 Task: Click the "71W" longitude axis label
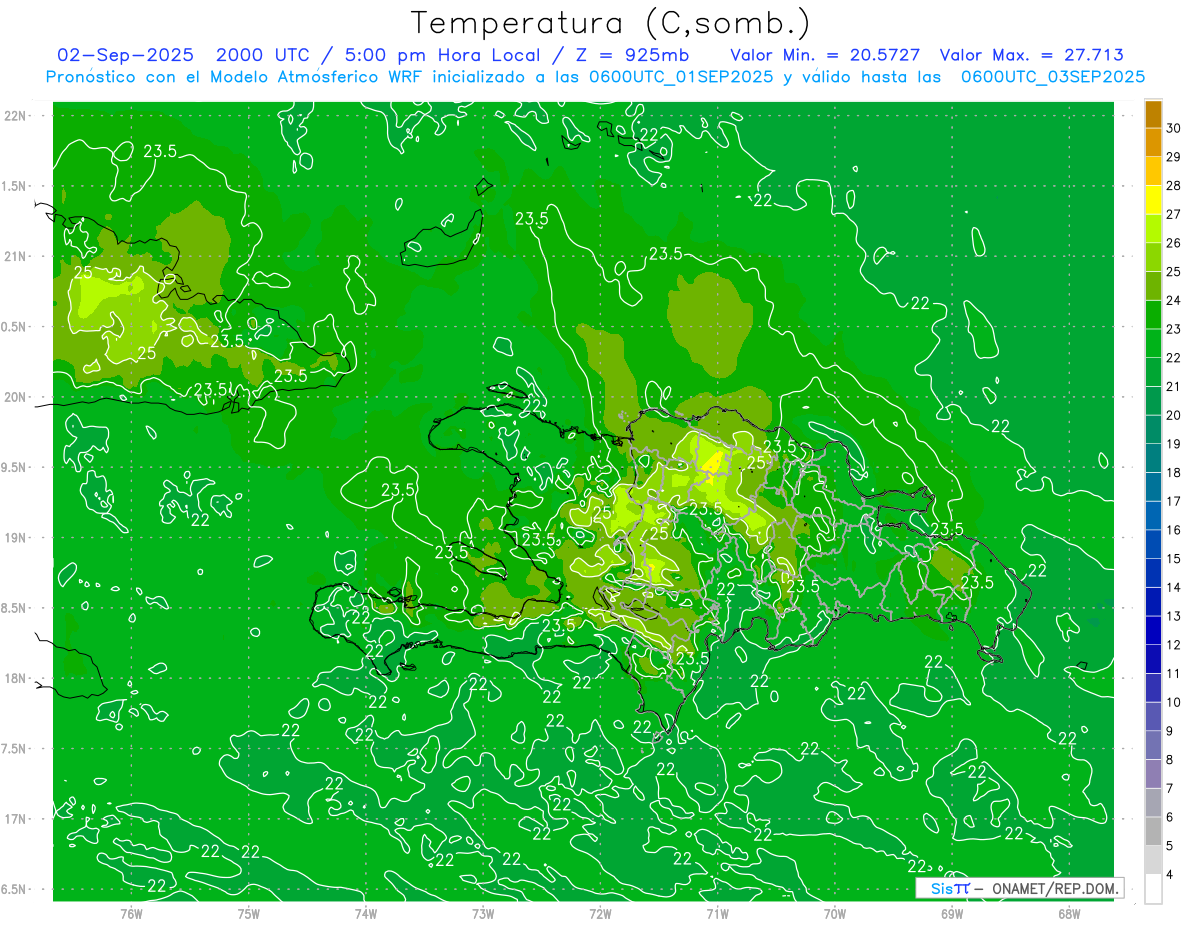717,914
